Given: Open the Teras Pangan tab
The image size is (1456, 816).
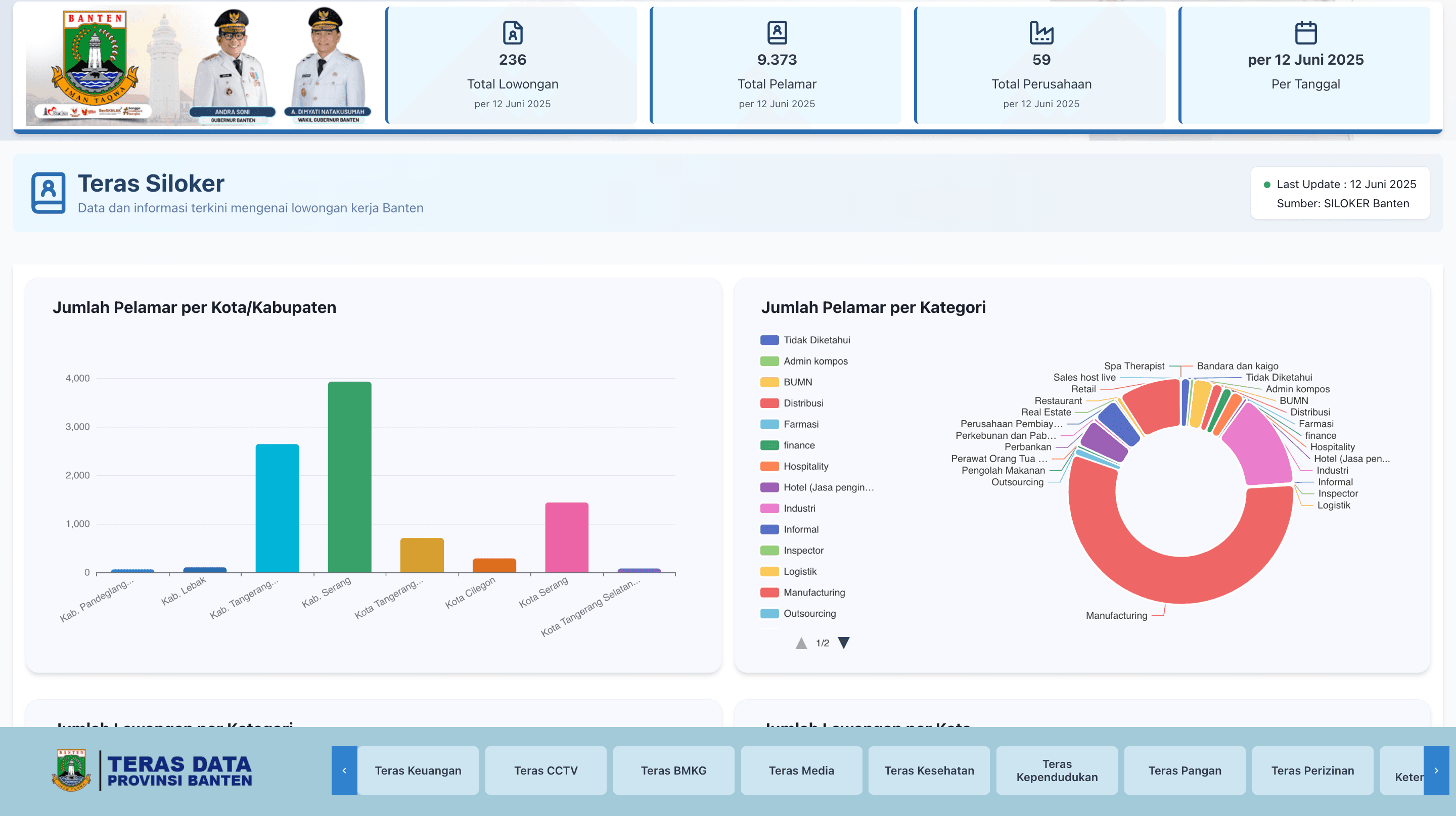Looking at the screenshot, I should point(1184,770).
